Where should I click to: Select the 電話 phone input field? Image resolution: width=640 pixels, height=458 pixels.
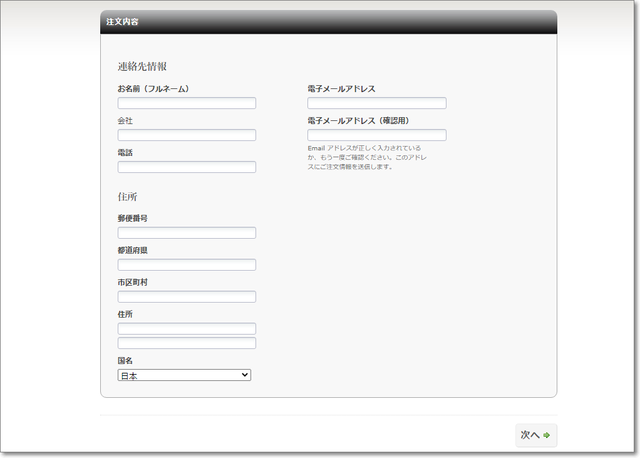point(187,167)
